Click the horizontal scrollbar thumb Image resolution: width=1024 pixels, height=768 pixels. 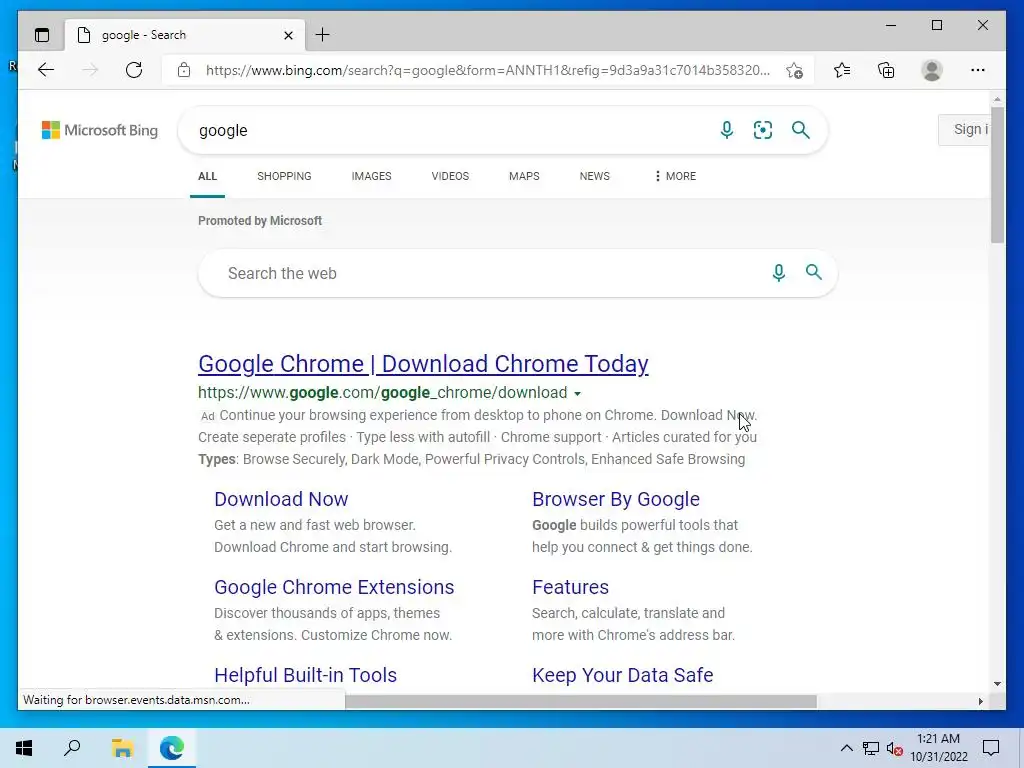pyautogui.click(x=581, y=701)
